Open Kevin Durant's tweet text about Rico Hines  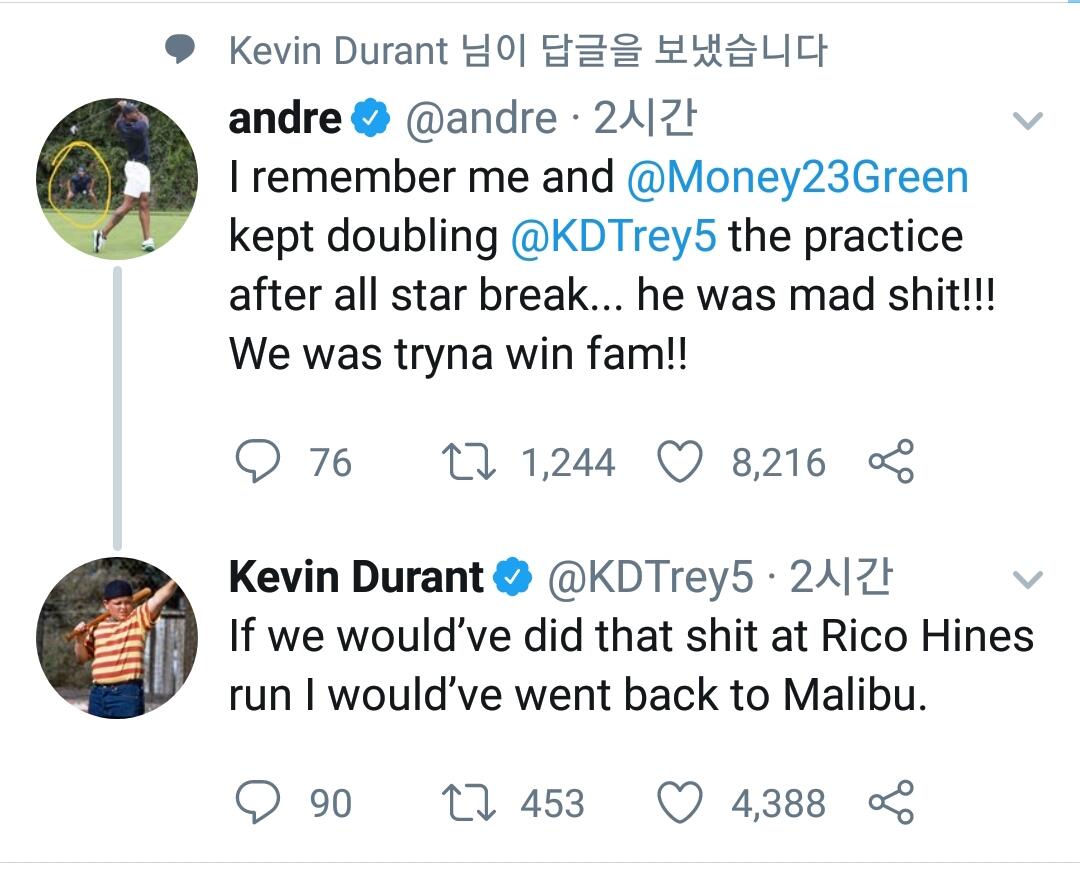coord(630,666)
